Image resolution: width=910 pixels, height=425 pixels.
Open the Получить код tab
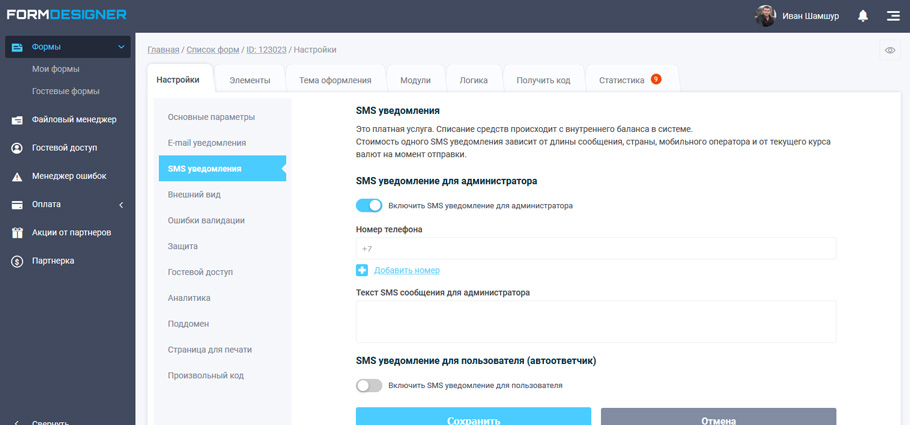coord(543,81)
